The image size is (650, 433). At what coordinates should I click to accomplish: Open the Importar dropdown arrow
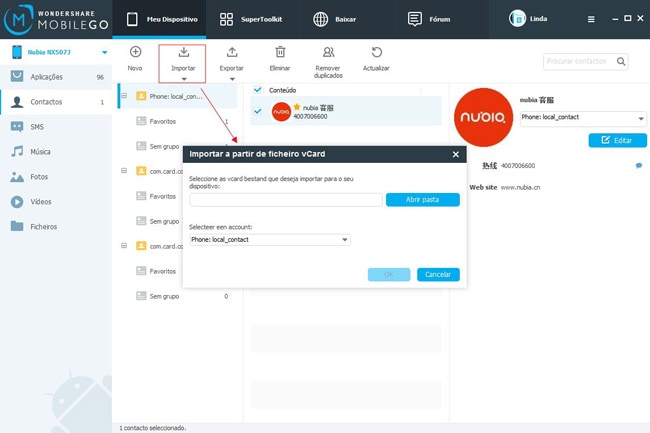pyautogui.click(x=184, y=79)
